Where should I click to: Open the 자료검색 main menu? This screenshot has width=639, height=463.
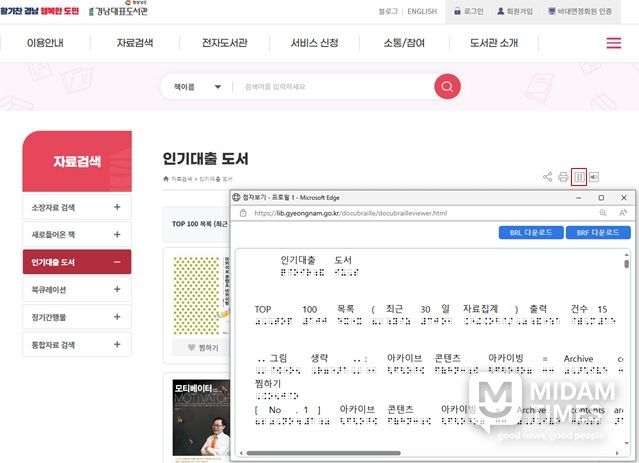pos(135,43)
